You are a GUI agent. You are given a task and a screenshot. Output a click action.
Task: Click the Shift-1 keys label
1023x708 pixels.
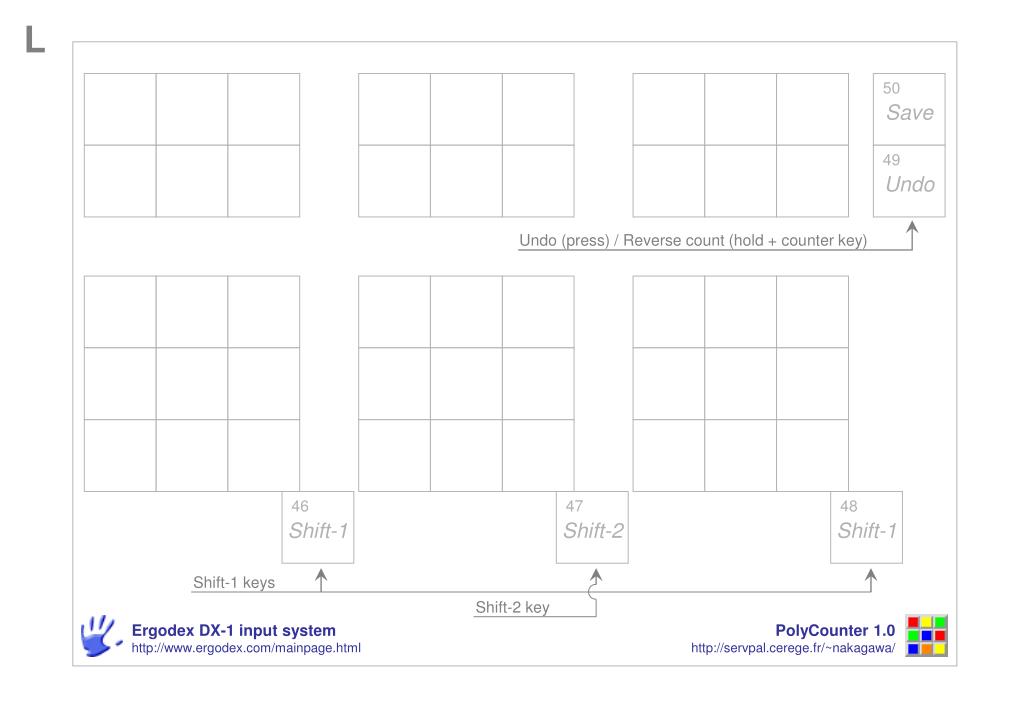point(234,582)
